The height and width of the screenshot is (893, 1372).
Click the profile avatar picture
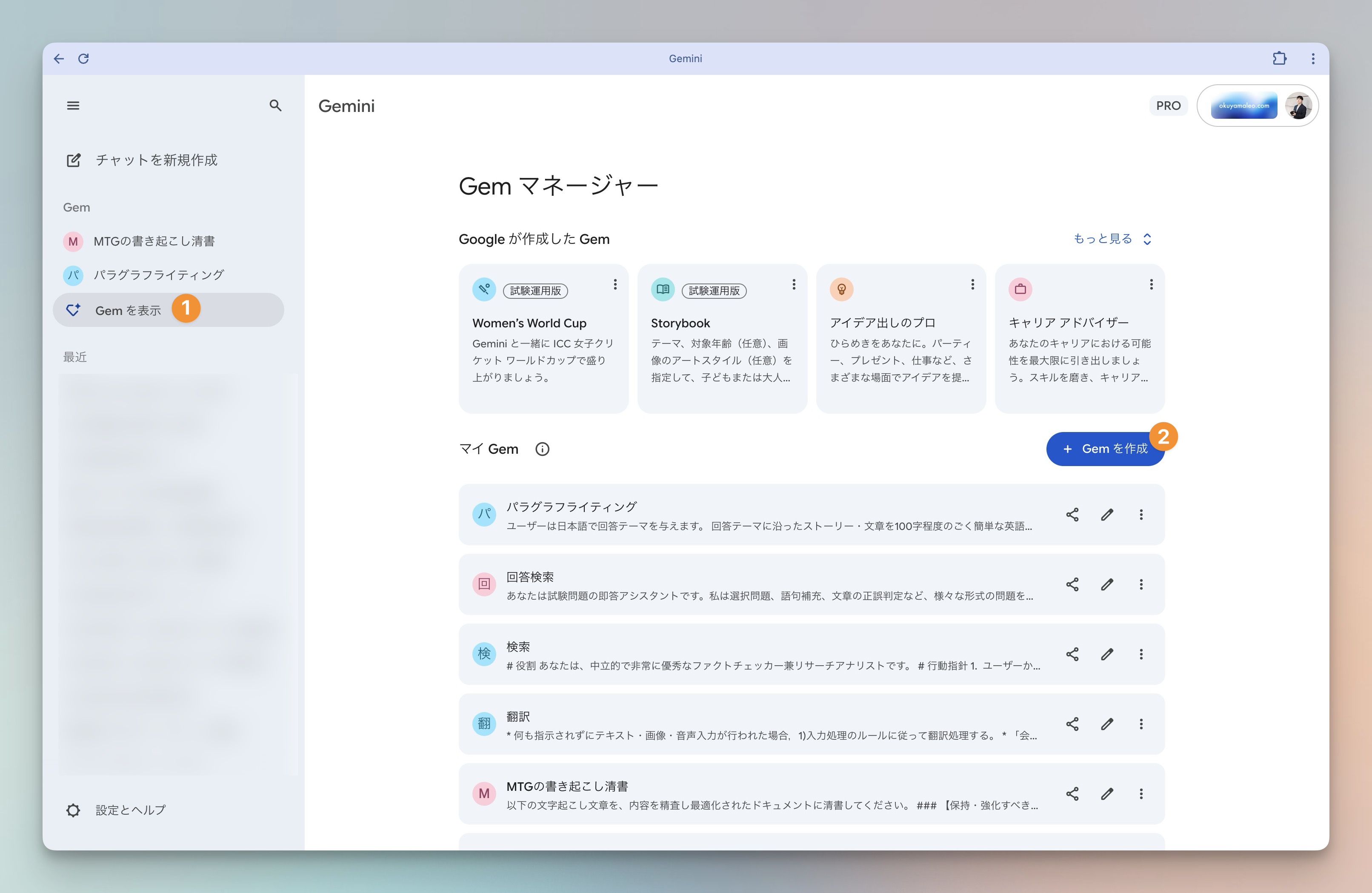1298,106
